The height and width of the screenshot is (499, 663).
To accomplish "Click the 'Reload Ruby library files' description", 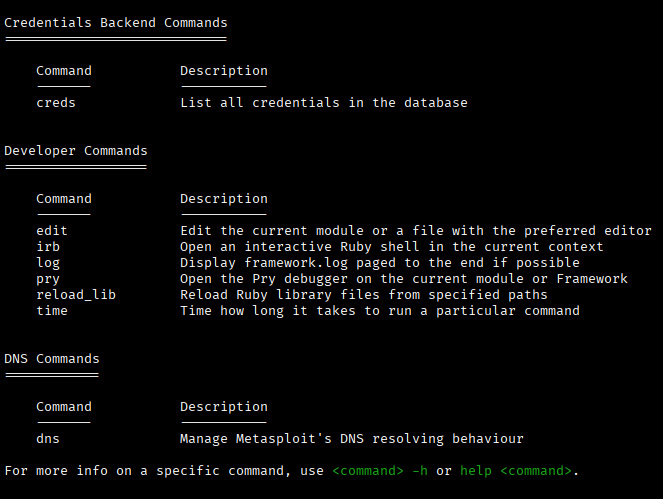I will (x=364, y=295).
